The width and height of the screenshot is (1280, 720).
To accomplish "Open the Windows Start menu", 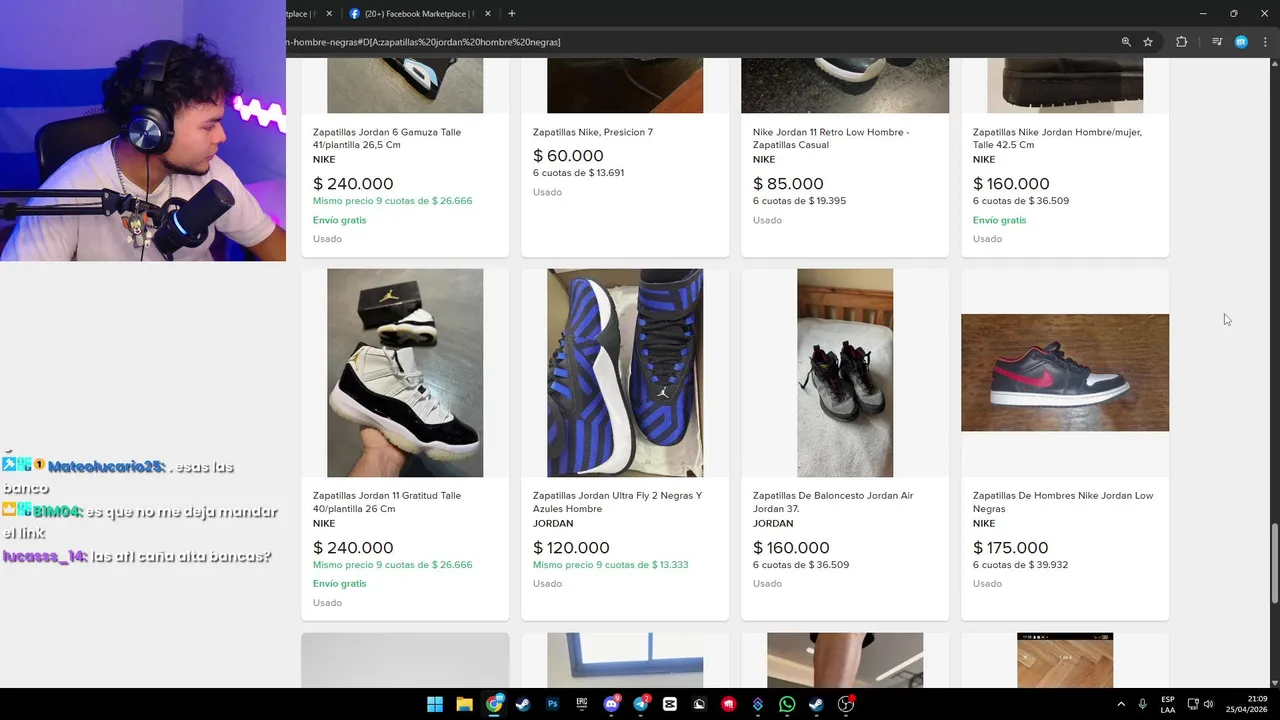I will [x=435, y=704].
